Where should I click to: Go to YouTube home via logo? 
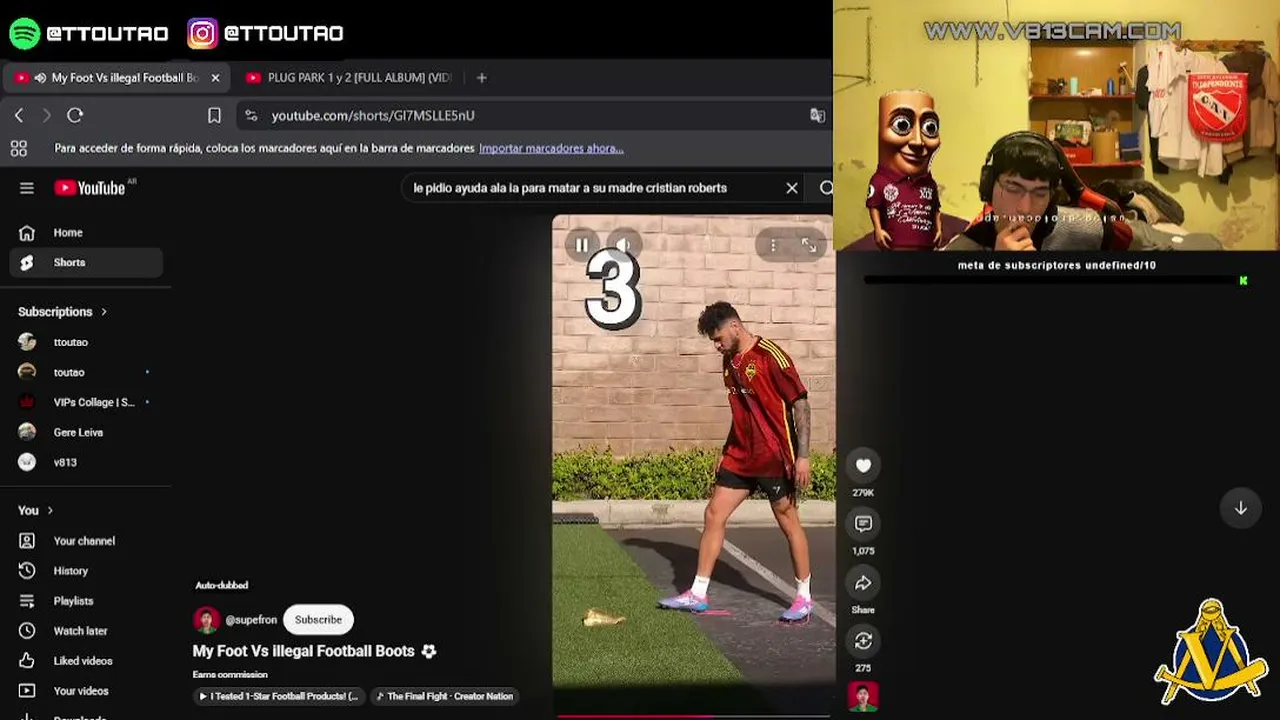(90, 188)
